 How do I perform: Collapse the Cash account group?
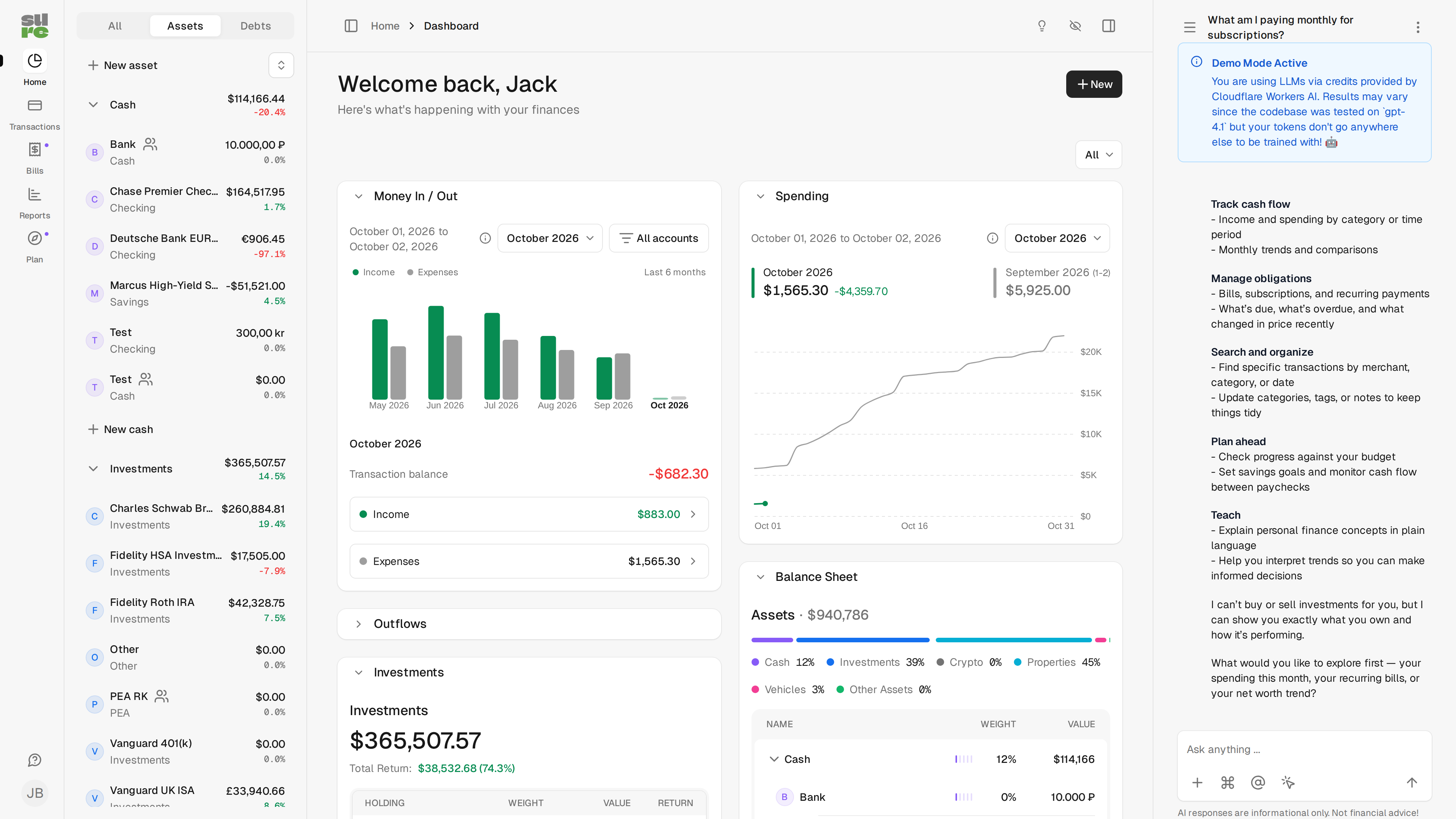point(93,105)
